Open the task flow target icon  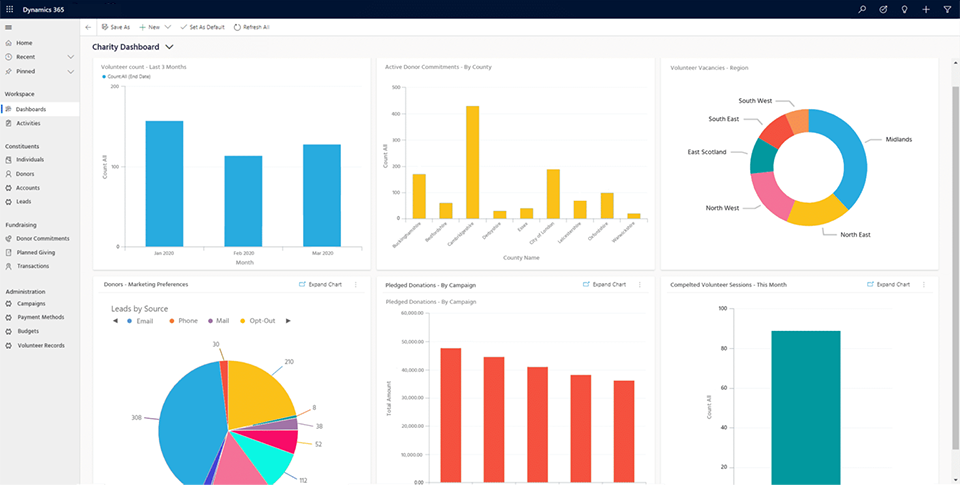pyautogui.click(x=884, y=9)
